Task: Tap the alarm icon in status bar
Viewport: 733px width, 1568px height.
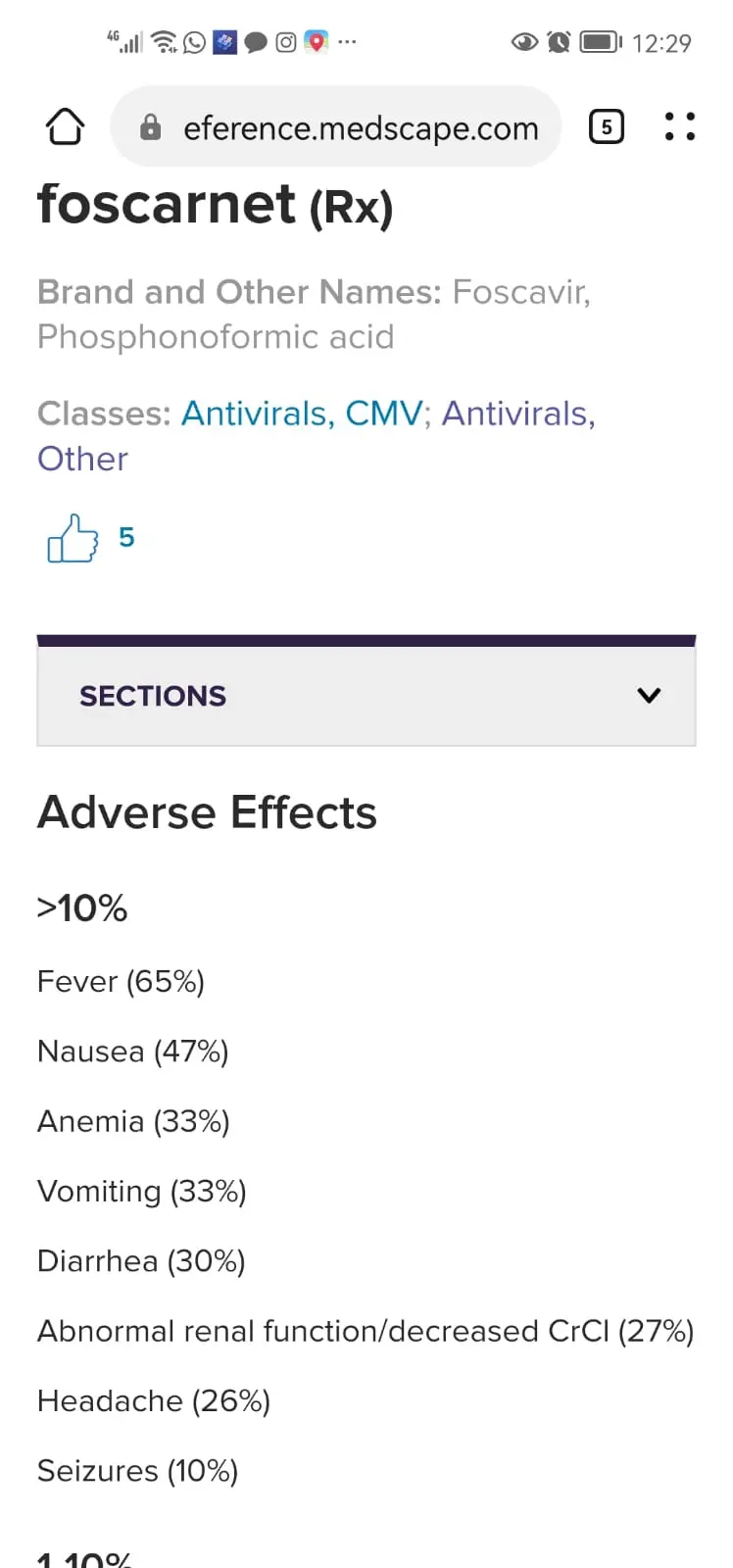Action: click(559, 42)
